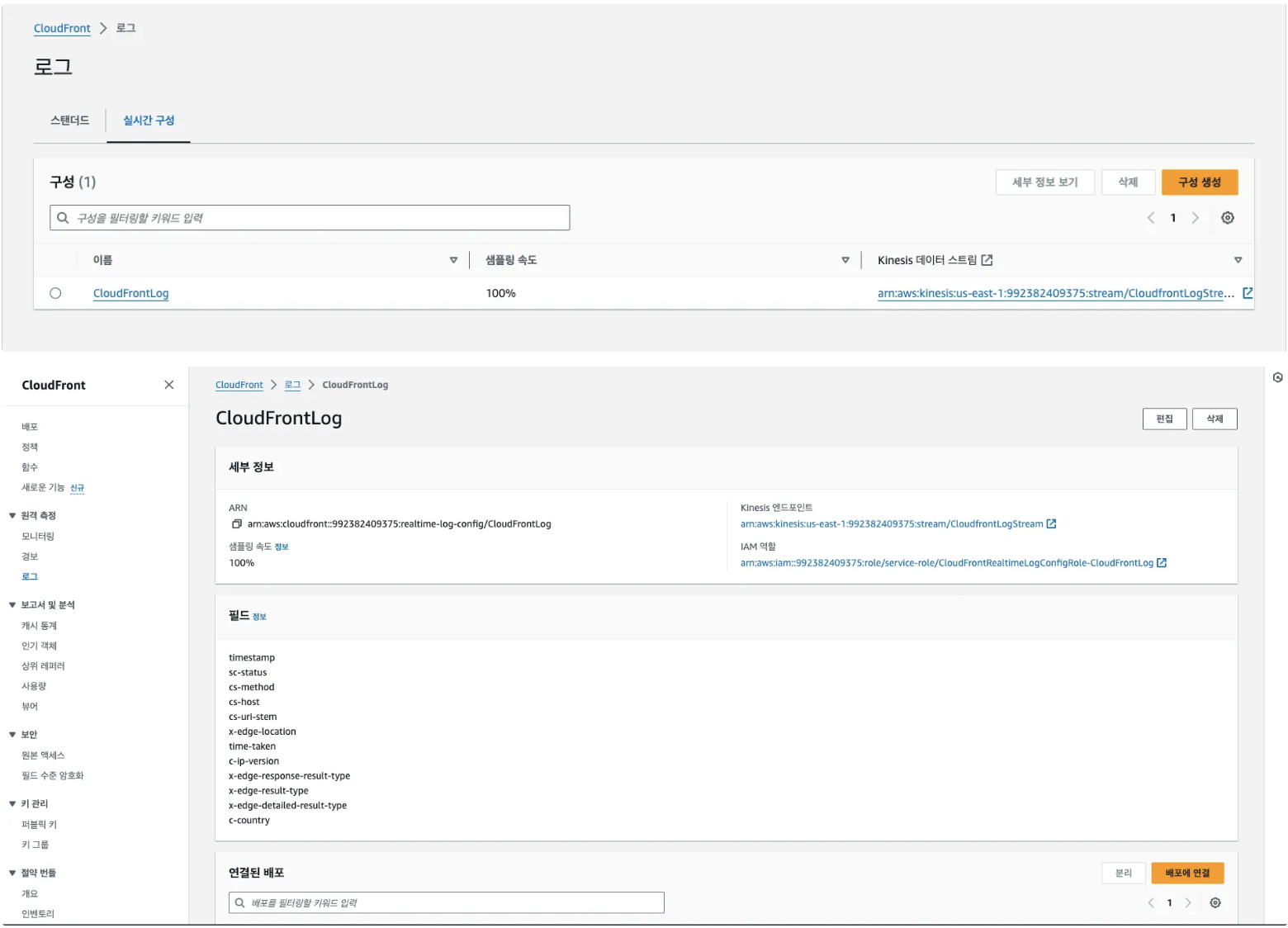Collapse the 원격 측정 sidebar section

[12, 516]
